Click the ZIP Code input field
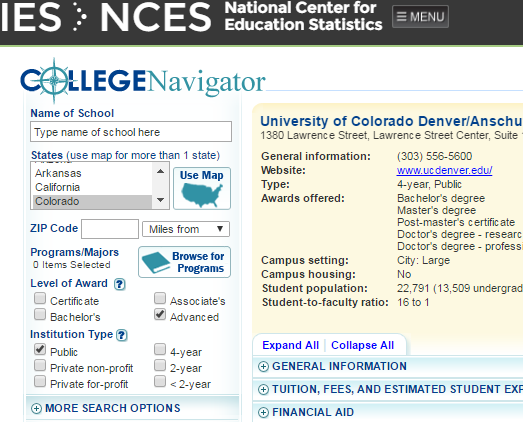The width and height of the screenshot is (523, 422). click(110, 229)
